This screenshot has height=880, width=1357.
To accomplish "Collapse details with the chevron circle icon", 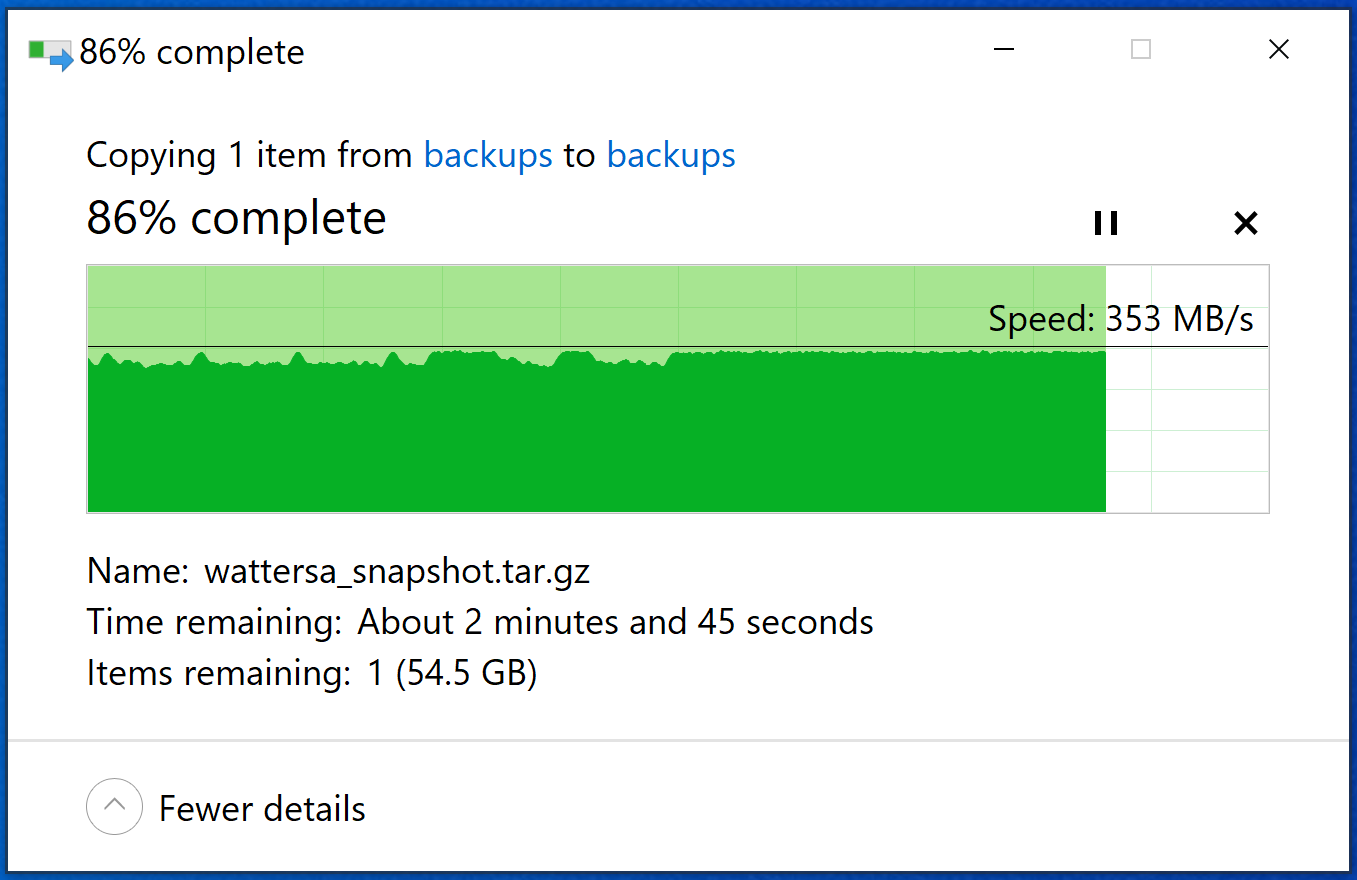I will [114, 806].
